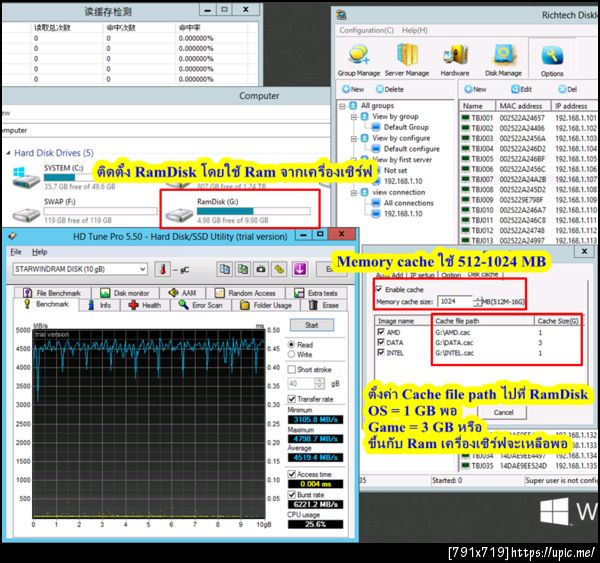Click the copy text icon in HD Tune toolbar
The image size is (600, 563).
[225, 269]
